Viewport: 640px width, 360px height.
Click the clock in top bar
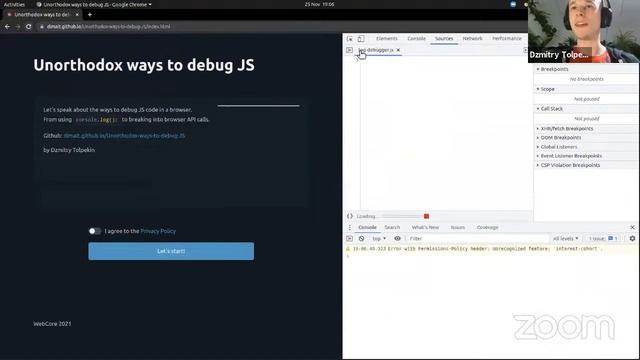[x=319, y=4]
